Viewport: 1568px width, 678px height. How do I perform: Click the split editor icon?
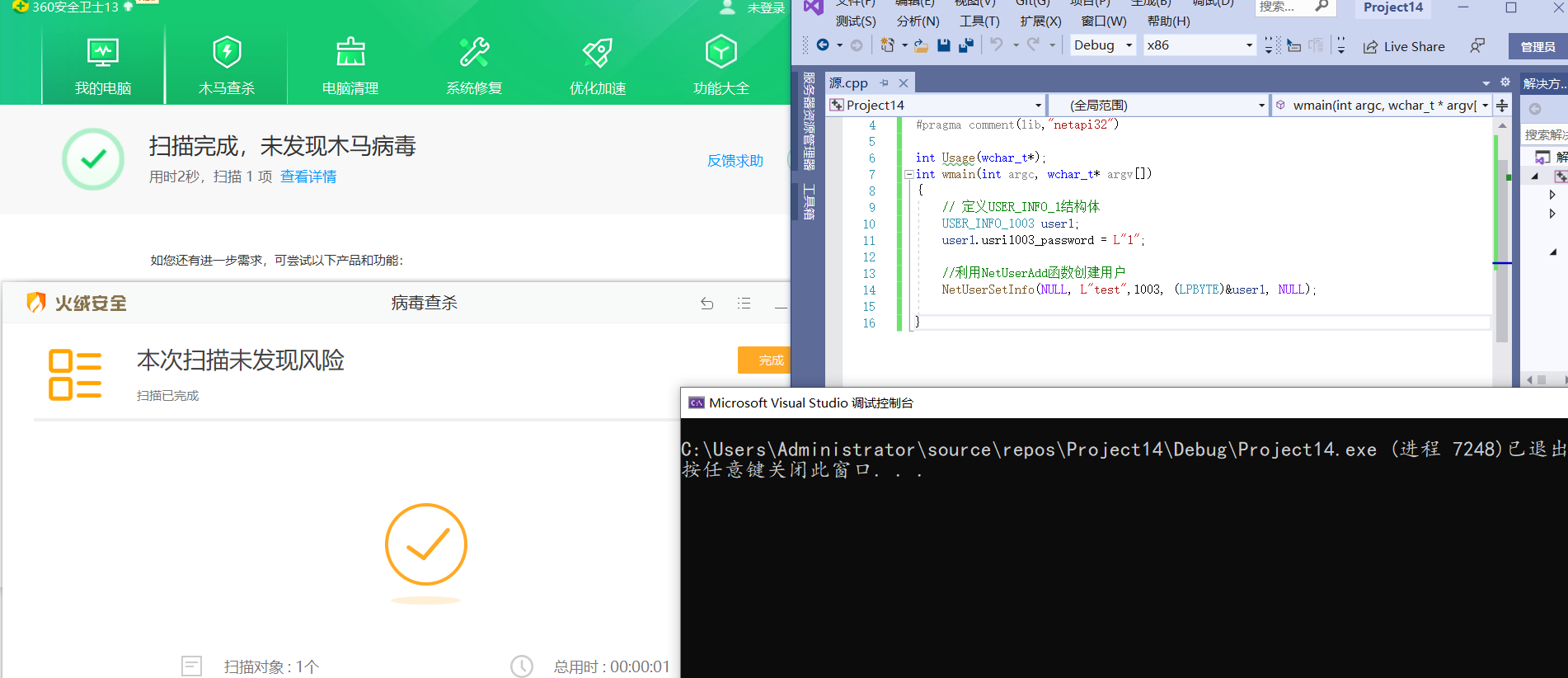click(1502, 106)
